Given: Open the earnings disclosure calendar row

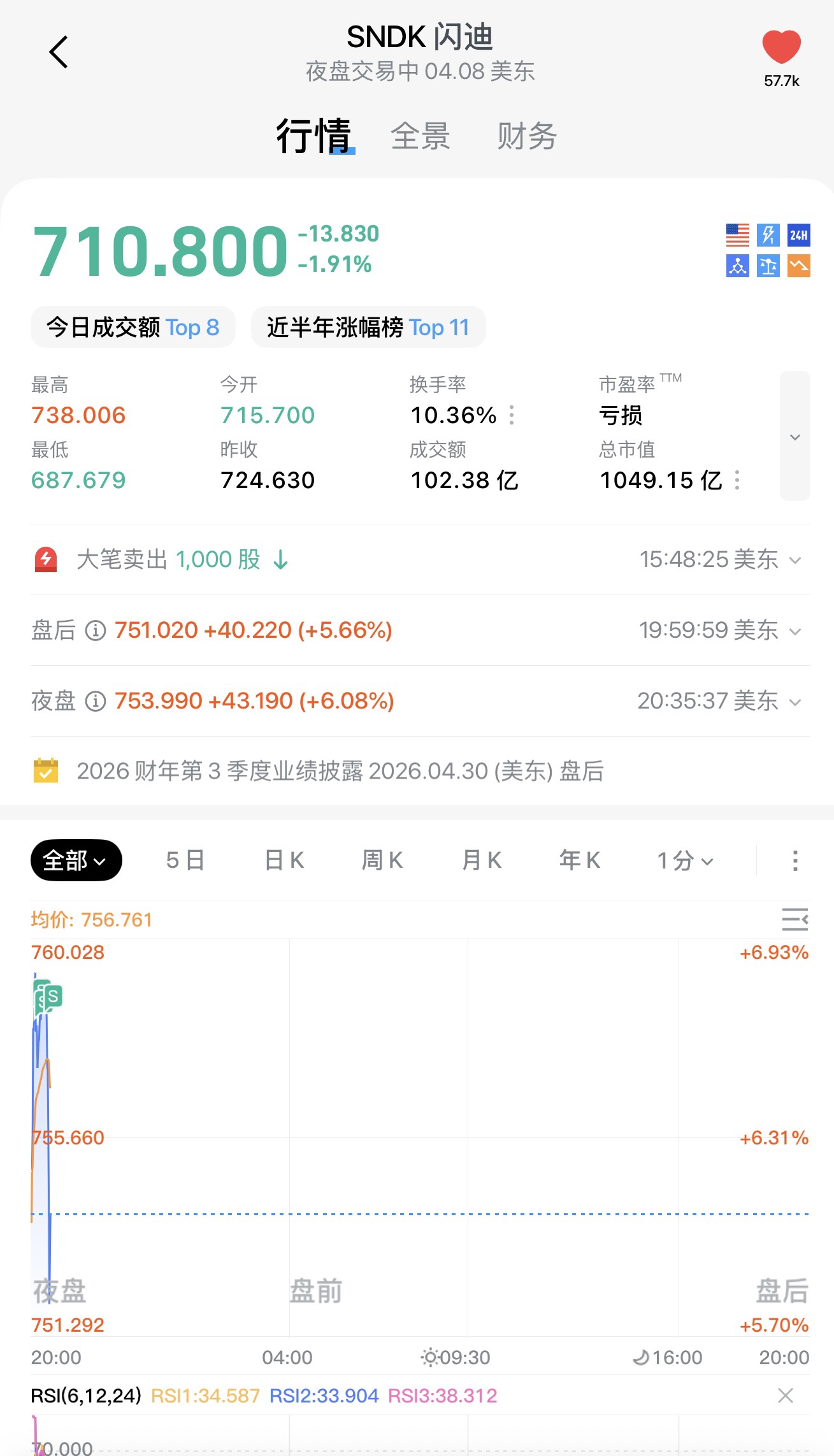Looking at the screenshot, I should click(x=340, y=771).
